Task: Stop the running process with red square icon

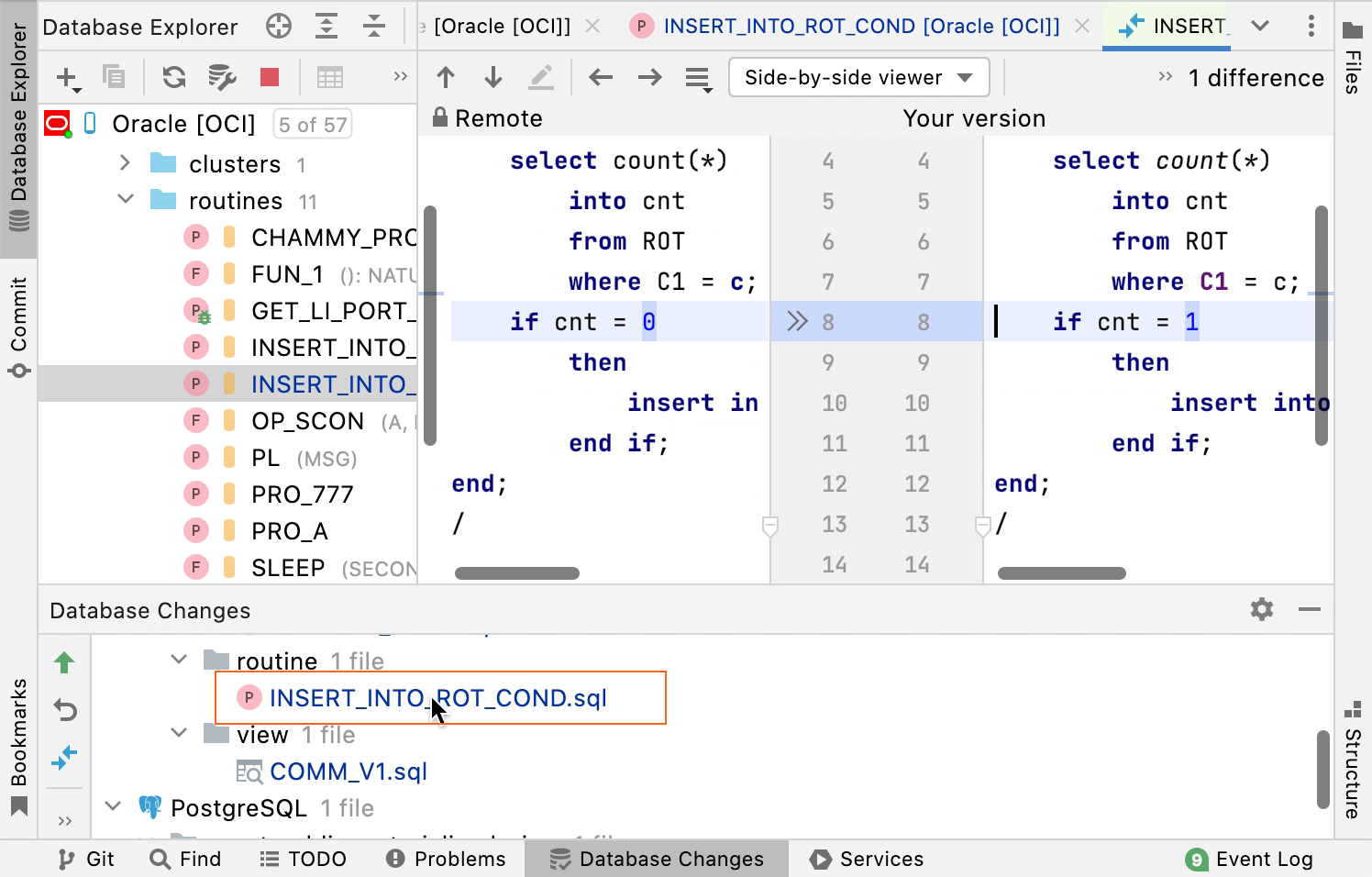Action: click(269, 78)
